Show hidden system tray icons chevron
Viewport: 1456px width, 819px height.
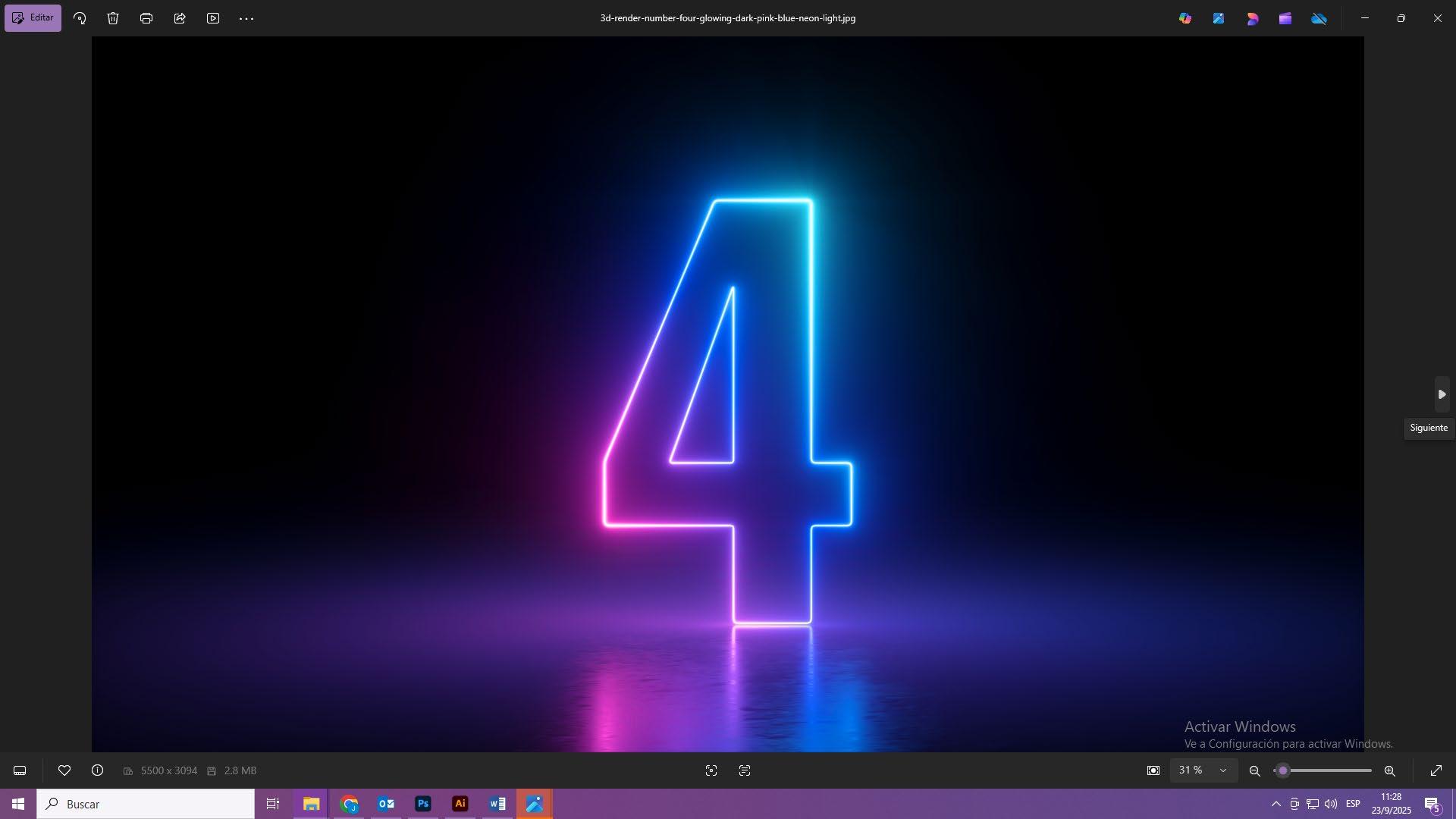(x=1276, y=804)
